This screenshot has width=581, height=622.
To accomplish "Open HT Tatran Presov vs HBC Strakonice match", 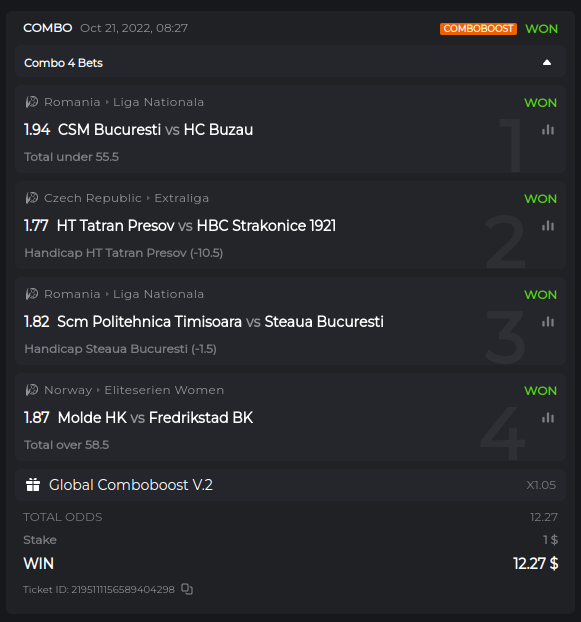I will coord(196,226).
